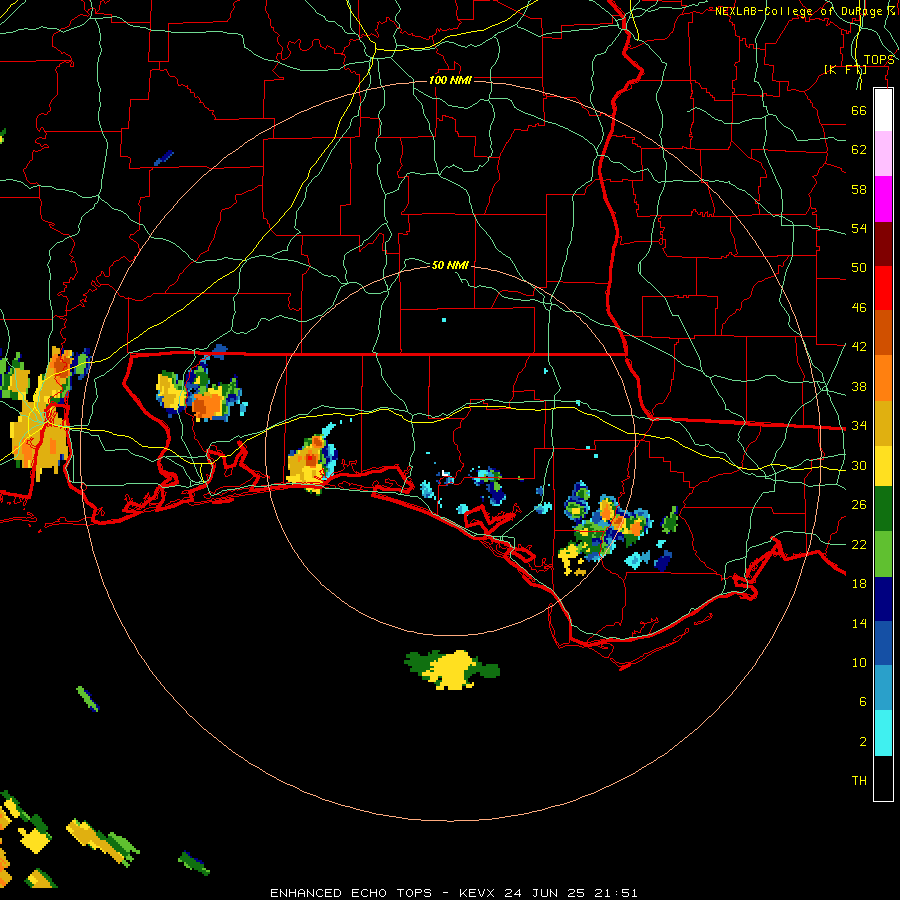Pick the bright red legend swatch
Image resolution: width=900 pixels, height=900 pixels.
[883, 288]
